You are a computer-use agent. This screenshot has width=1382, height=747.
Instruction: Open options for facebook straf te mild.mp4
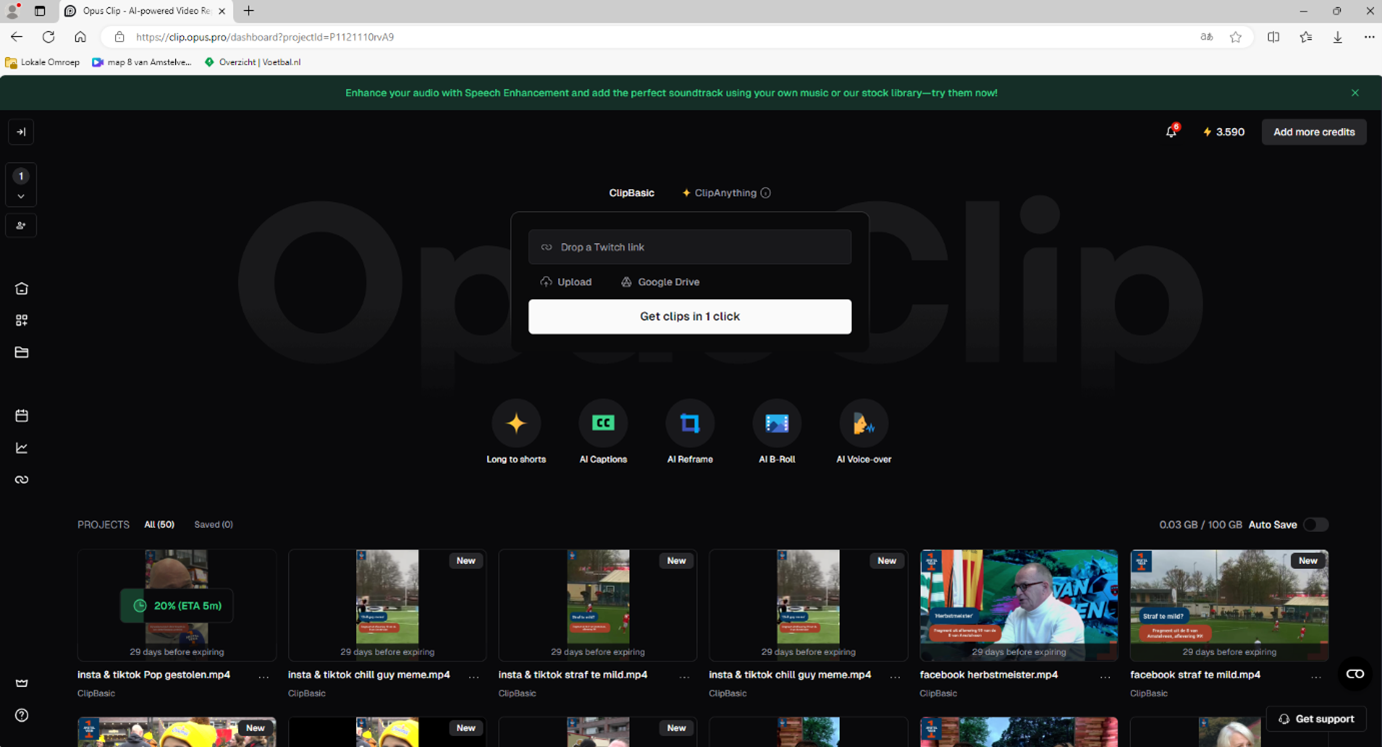click(x=1316, y=676)
